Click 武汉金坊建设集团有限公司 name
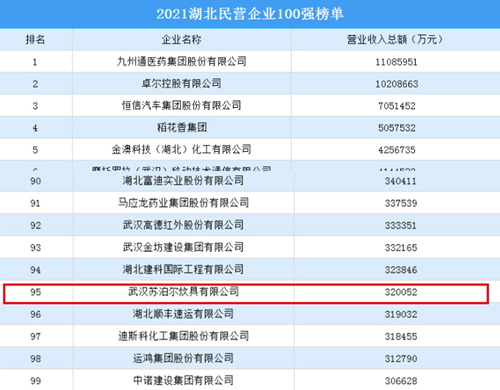Screen dimensions: 500x390 [183, 247]
